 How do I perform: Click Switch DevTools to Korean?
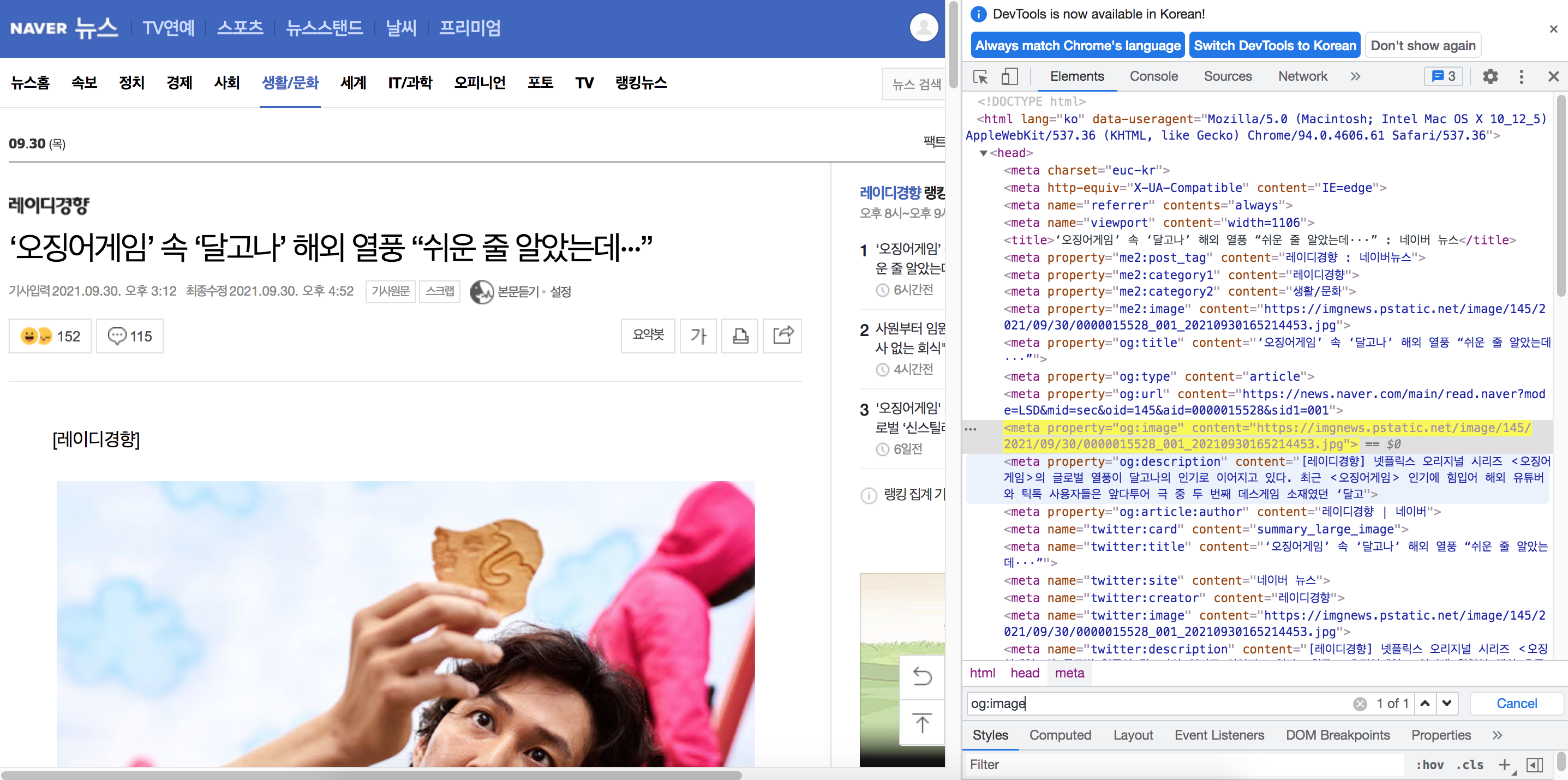tap(1274, 46)
